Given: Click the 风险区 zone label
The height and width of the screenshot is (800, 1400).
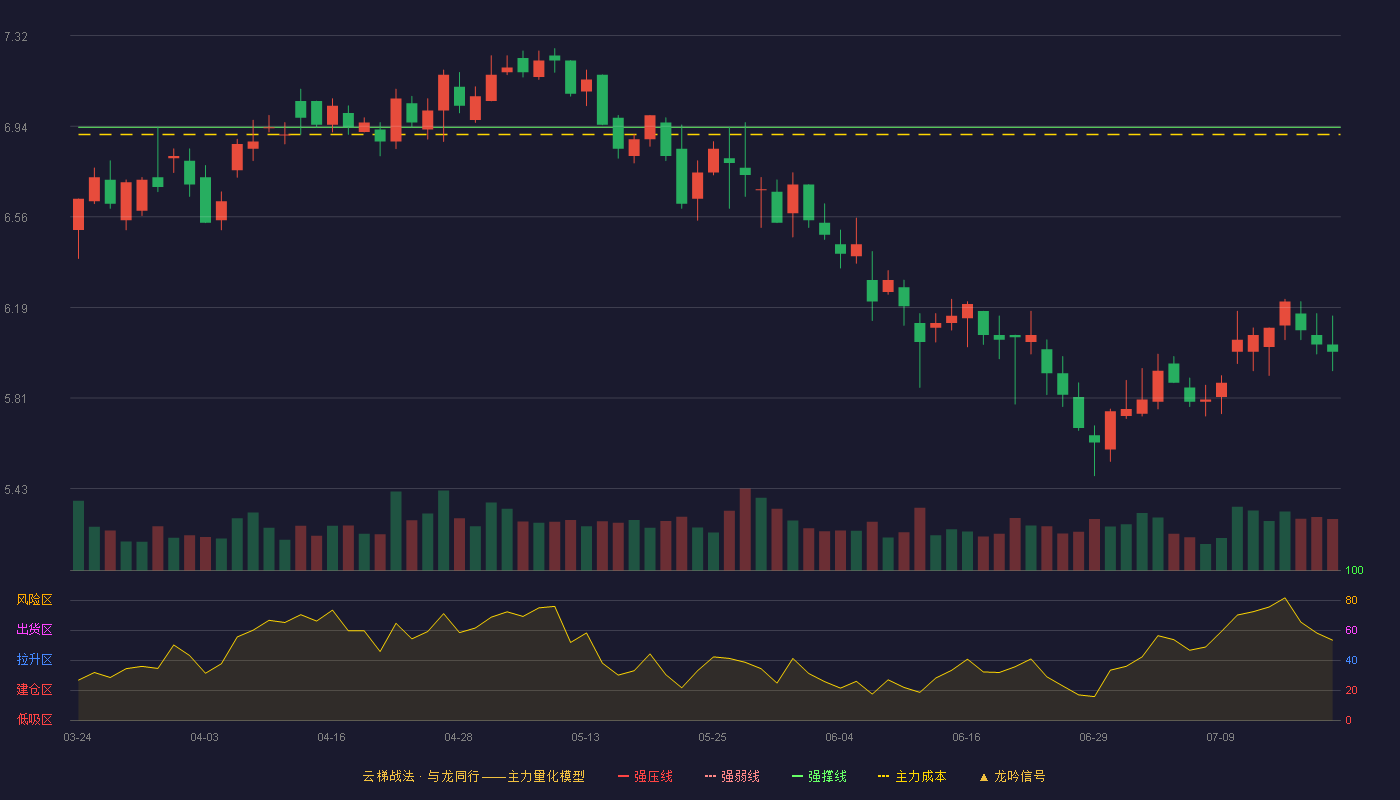Looking at the screenshot, I should pyautogui.click(x=34, y=600).
